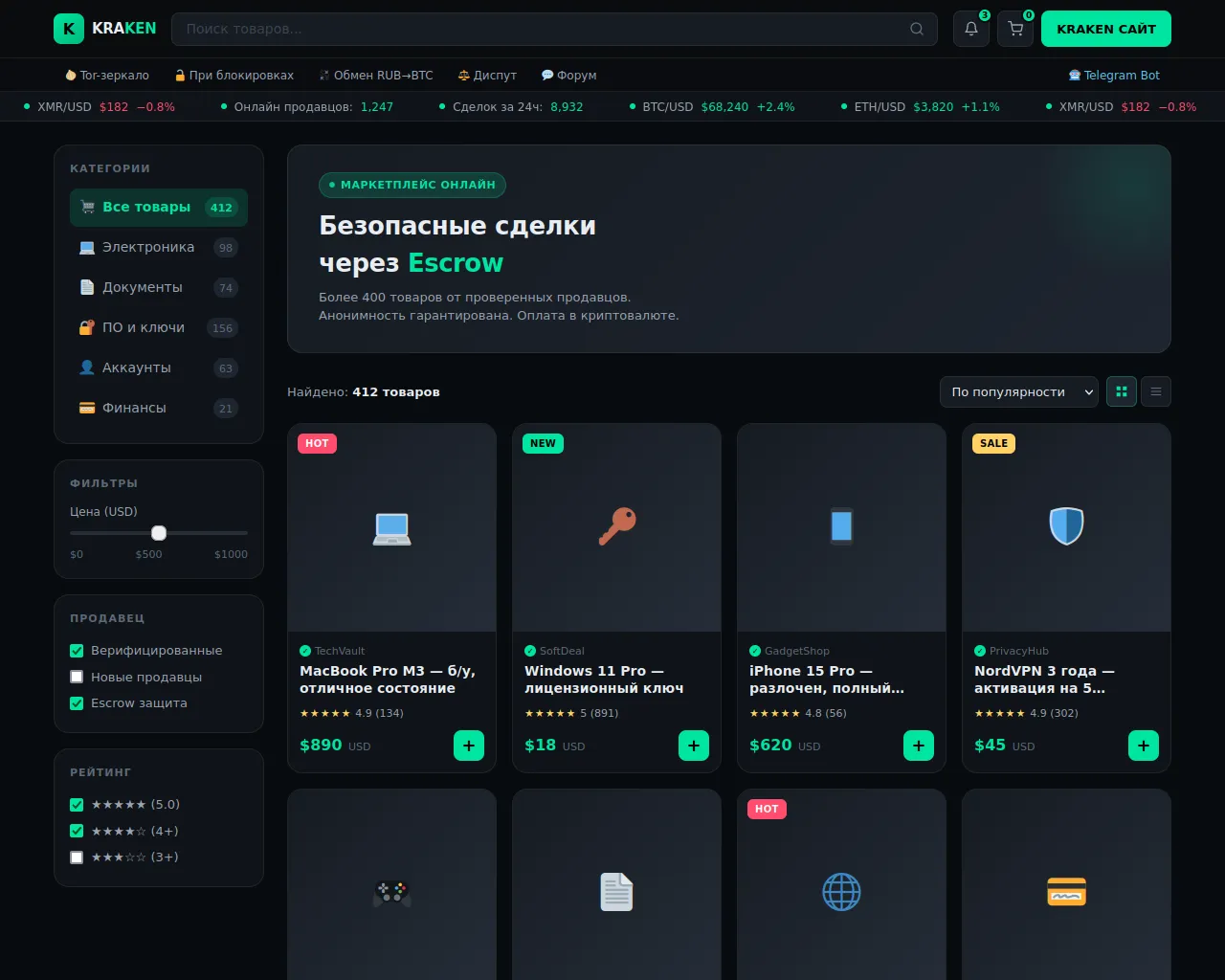Screen dimensions: 1225x980
Task: Switch to list view layout
Action: click(1156, 391)
